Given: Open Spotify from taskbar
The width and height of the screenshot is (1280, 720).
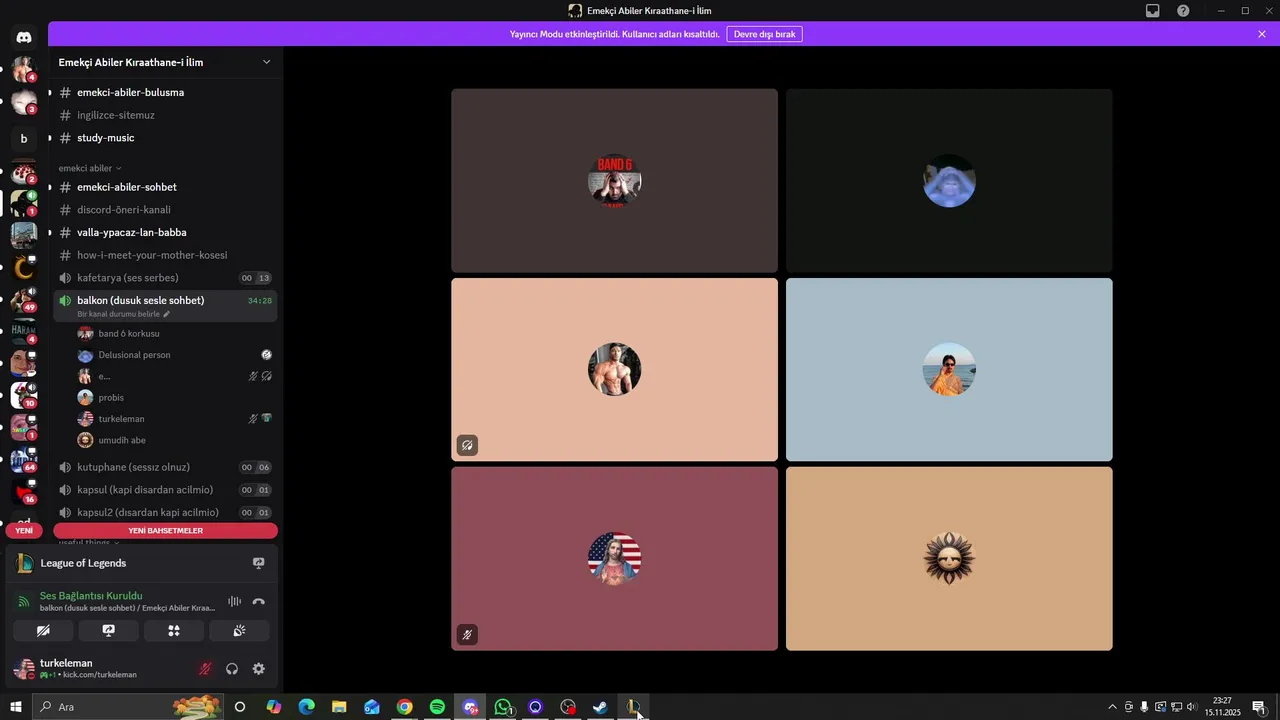Looking at the screenshot, I should click(x=437, y=707).
